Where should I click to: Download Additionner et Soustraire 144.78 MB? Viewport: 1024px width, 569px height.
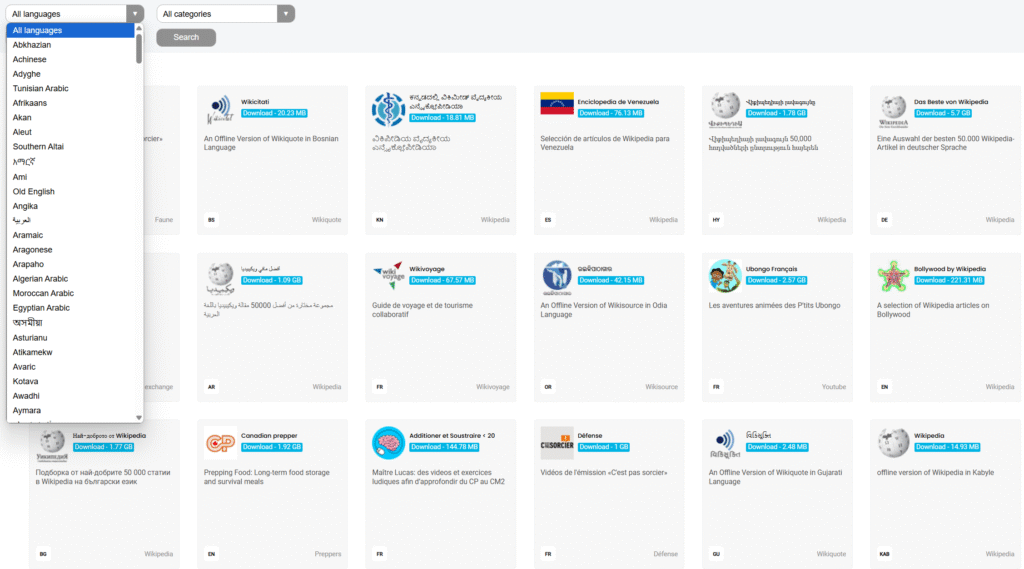(x=445, y=447)
